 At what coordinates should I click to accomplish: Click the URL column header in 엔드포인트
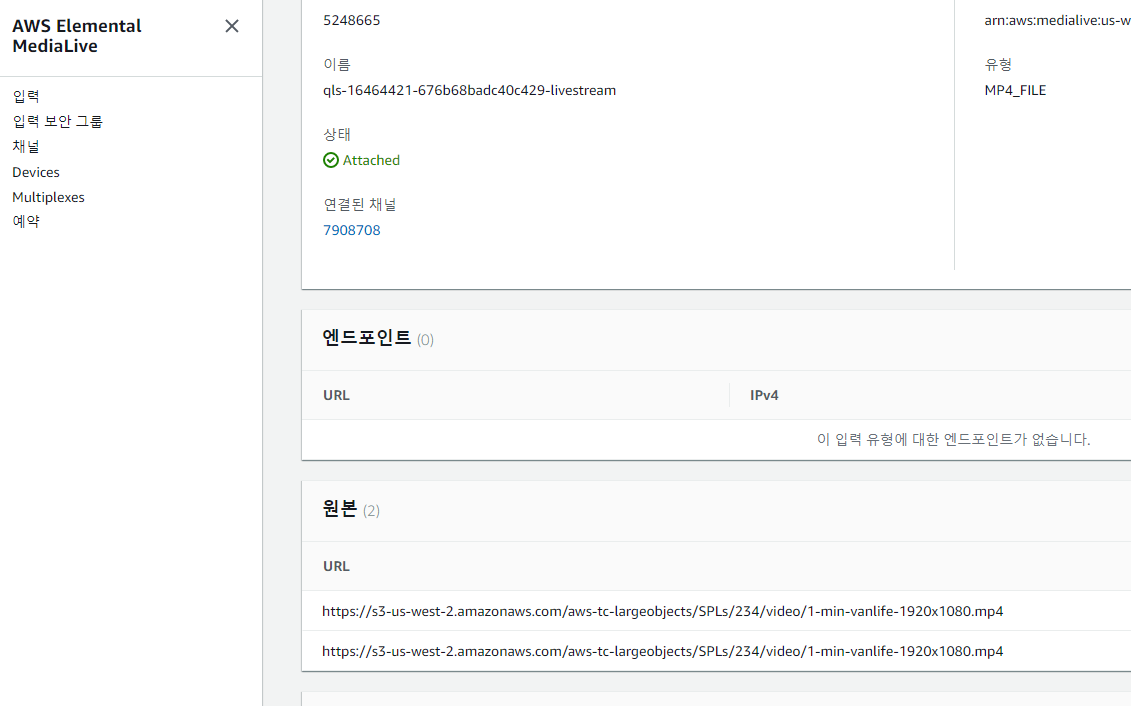coord(336,395)
